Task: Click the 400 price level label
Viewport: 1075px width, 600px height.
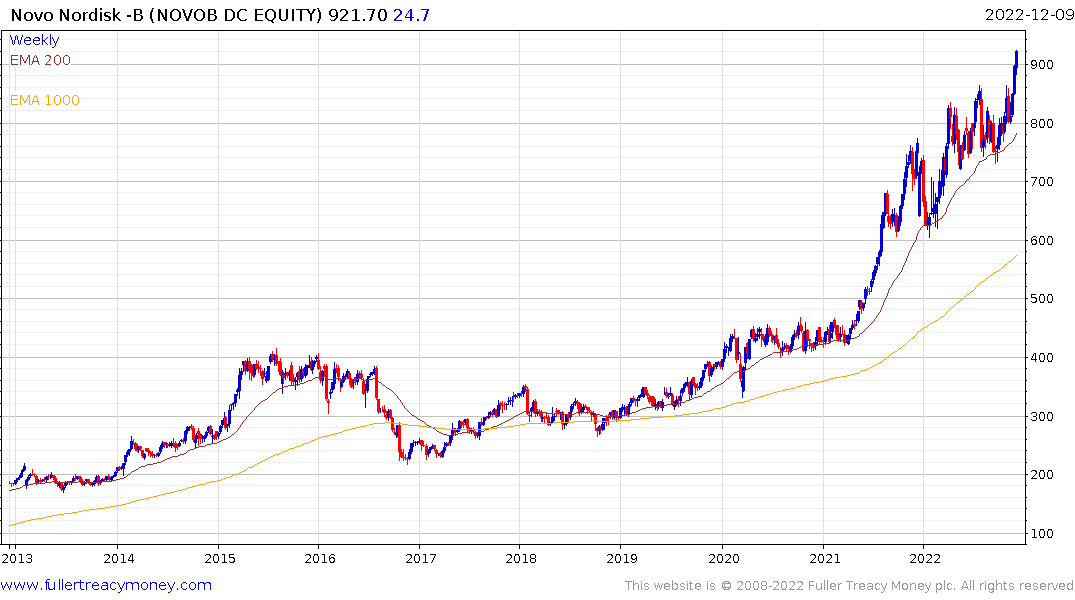Action: tap(1041, 358)
